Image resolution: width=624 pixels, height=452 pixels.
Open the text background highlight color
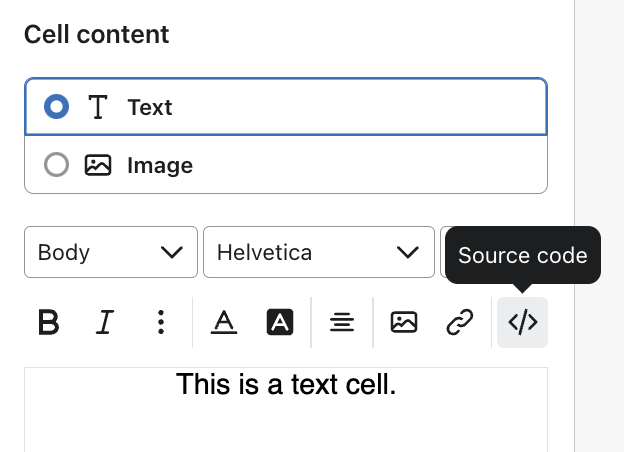pos(280,322)
